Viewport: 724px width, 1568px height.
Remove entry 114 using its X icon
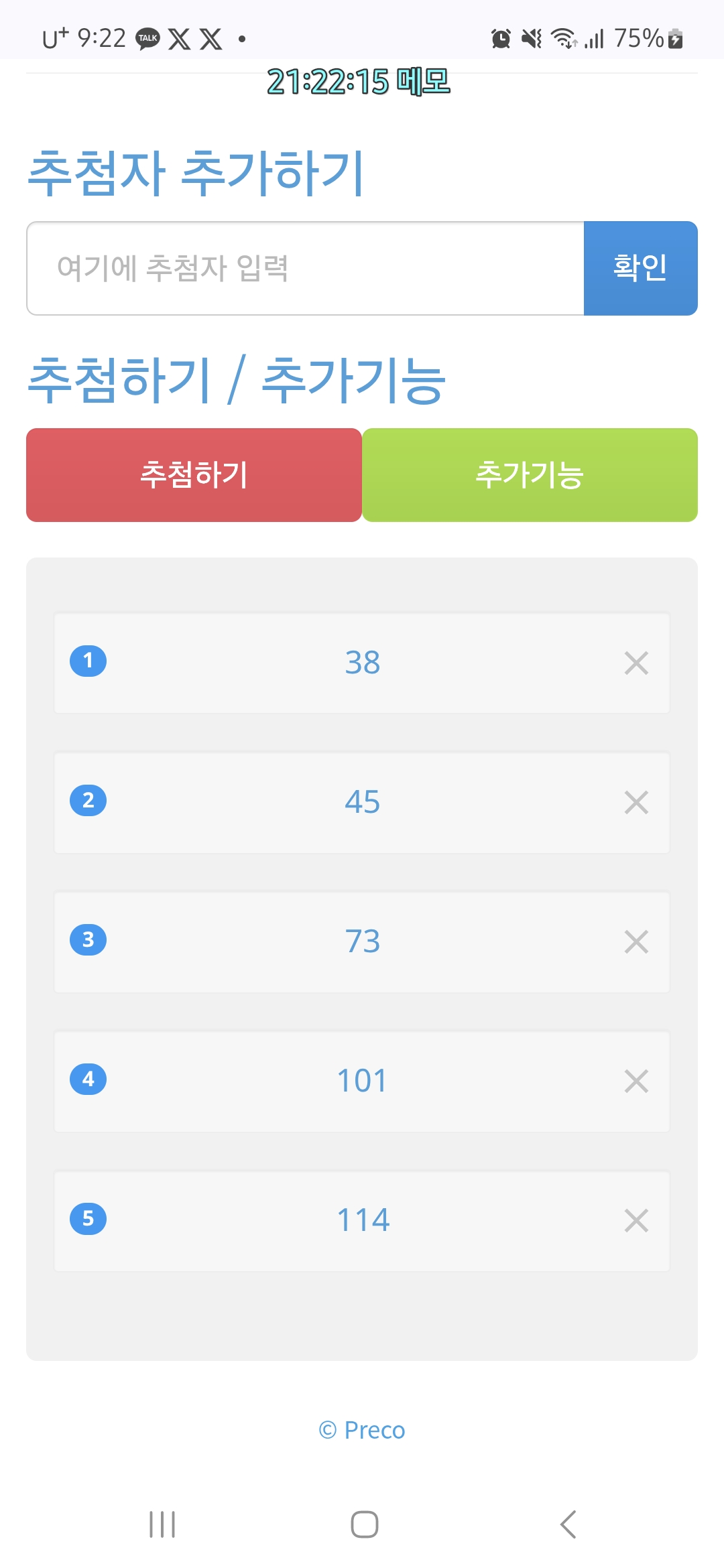[636, 1220]
